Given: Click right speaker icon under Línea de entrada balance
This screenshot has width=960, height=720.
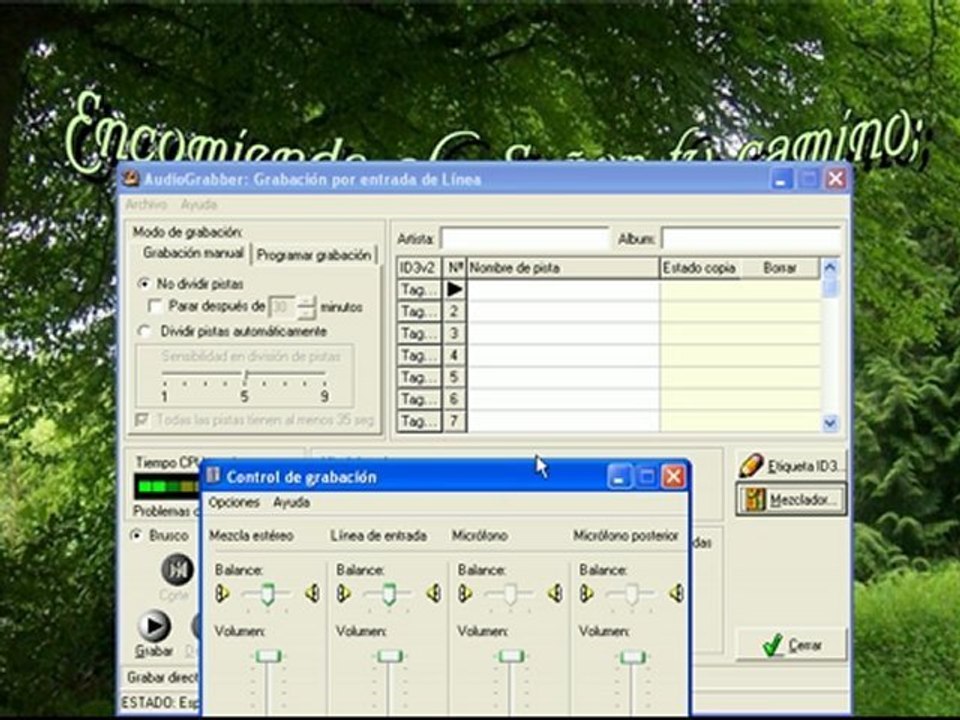Looking at the screenshot, I should pos(433,593).
